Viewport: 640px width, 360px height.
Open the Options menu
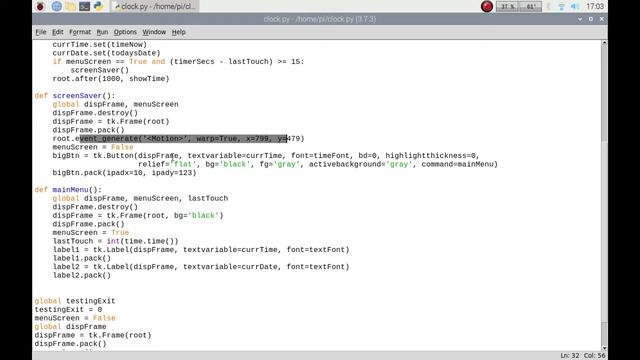click(125, 32)
